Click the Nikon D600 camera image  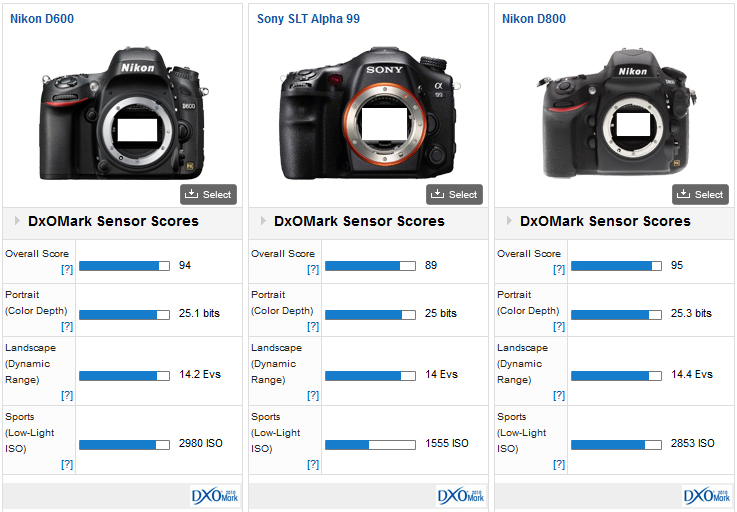[x=124, y=113]
